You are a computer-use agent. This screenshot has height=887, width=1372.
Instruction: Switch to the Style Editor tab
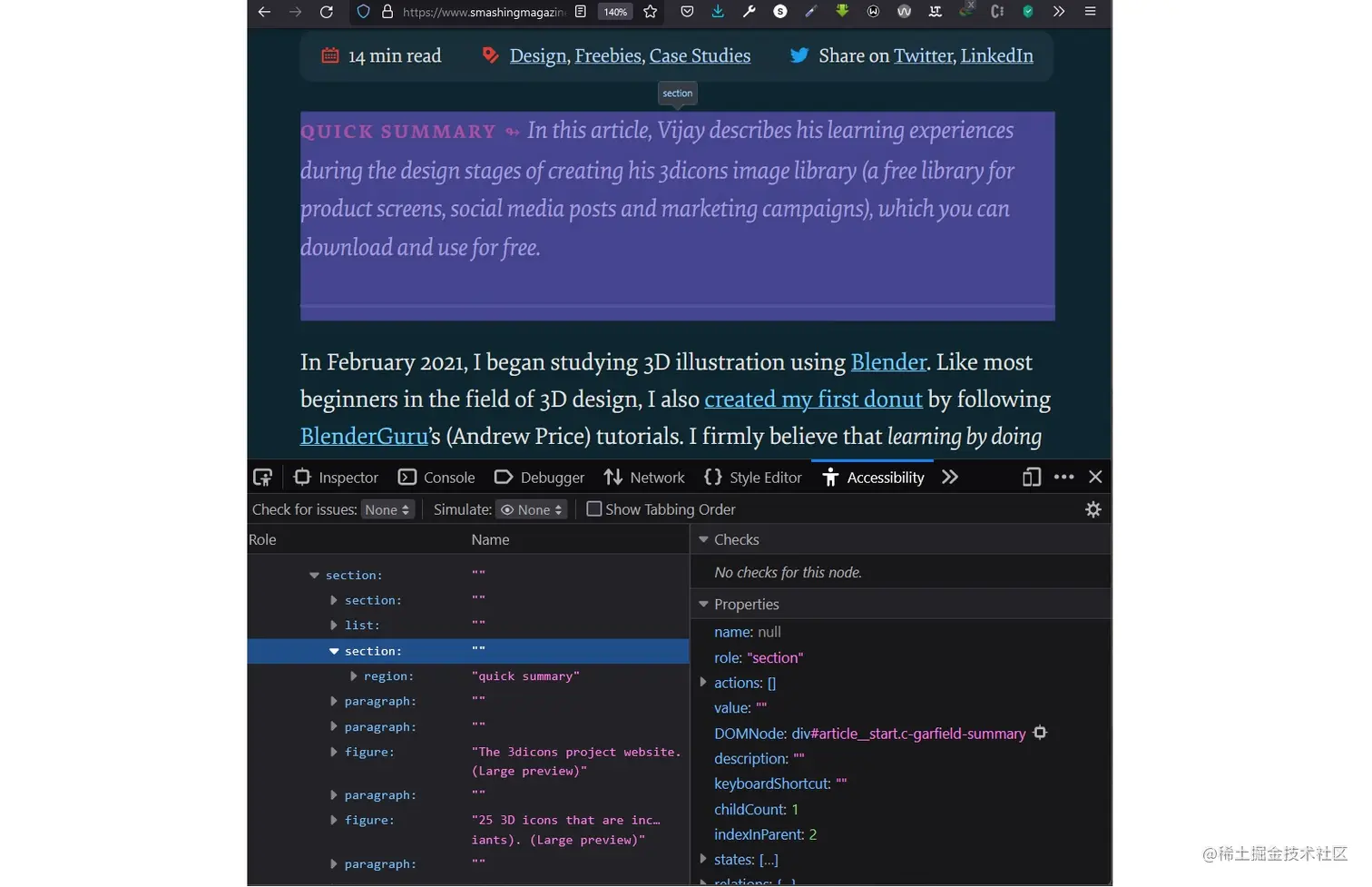pos(753,478)
